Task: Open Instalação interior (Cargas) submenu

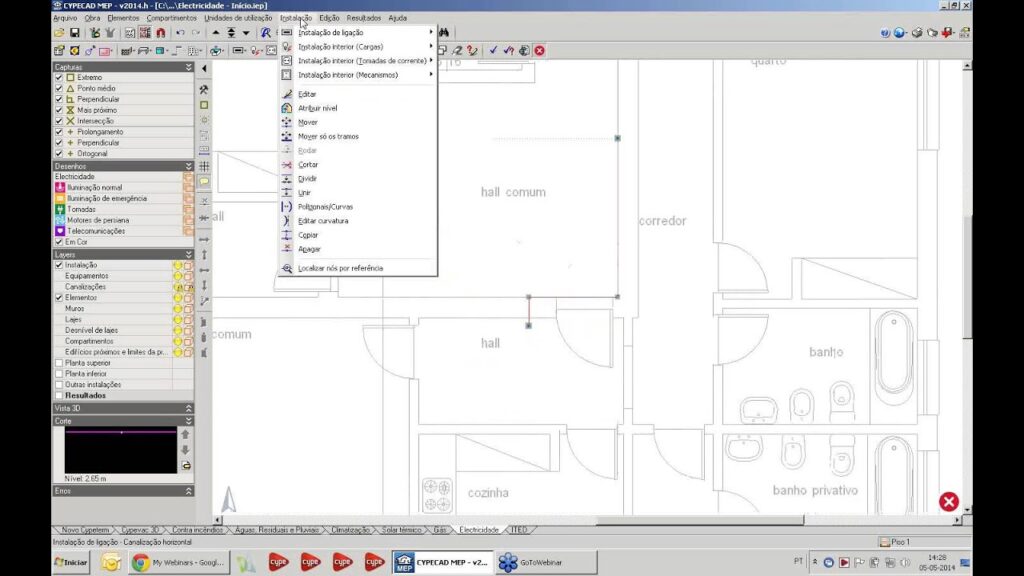Action: [x=340, y=47]
